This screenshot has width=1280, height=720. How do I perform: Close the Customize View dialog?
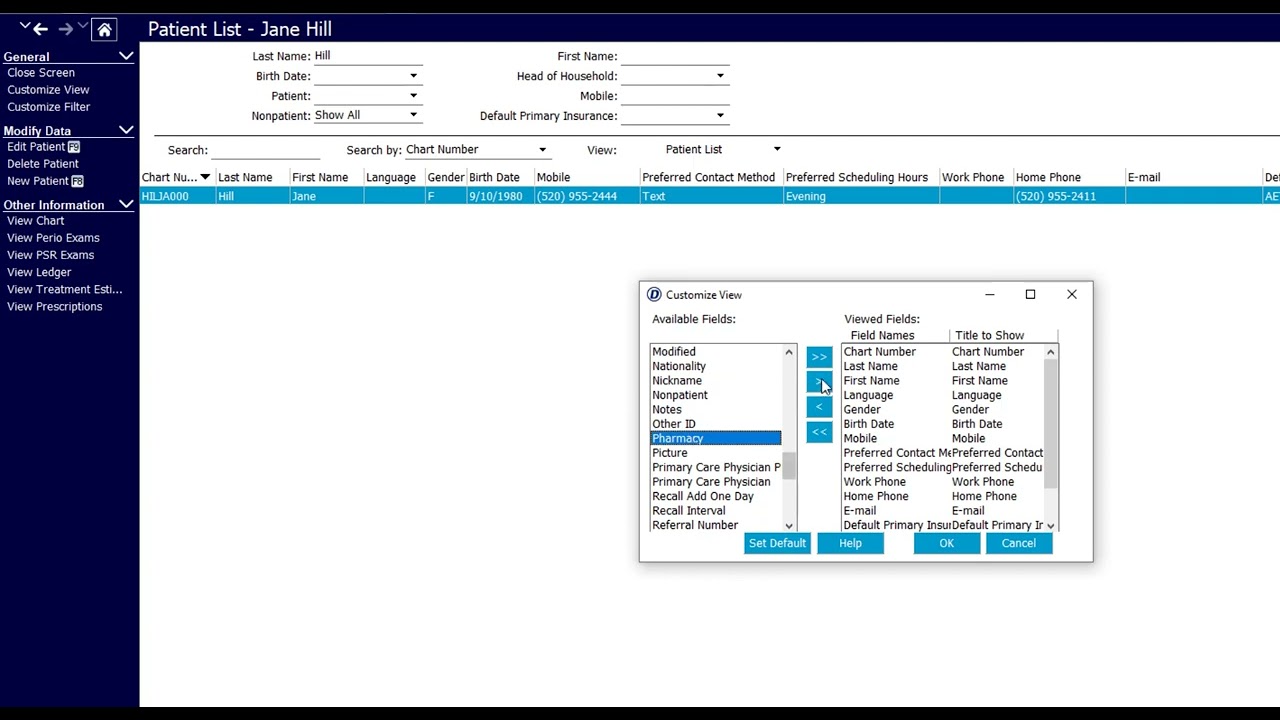click(1072, 294)
